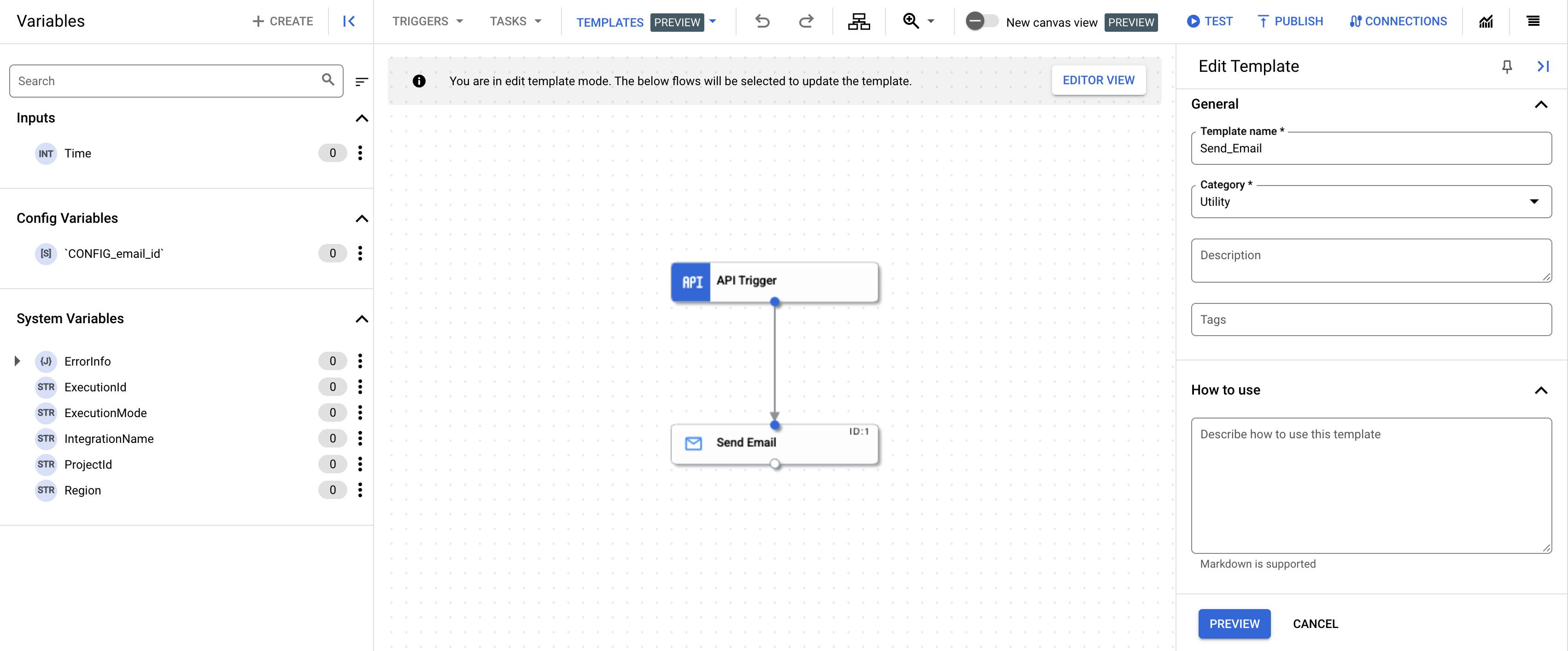Click the analytics/chart icon top right
This screenshot has width=1568, height=651.
[1485, 21]
